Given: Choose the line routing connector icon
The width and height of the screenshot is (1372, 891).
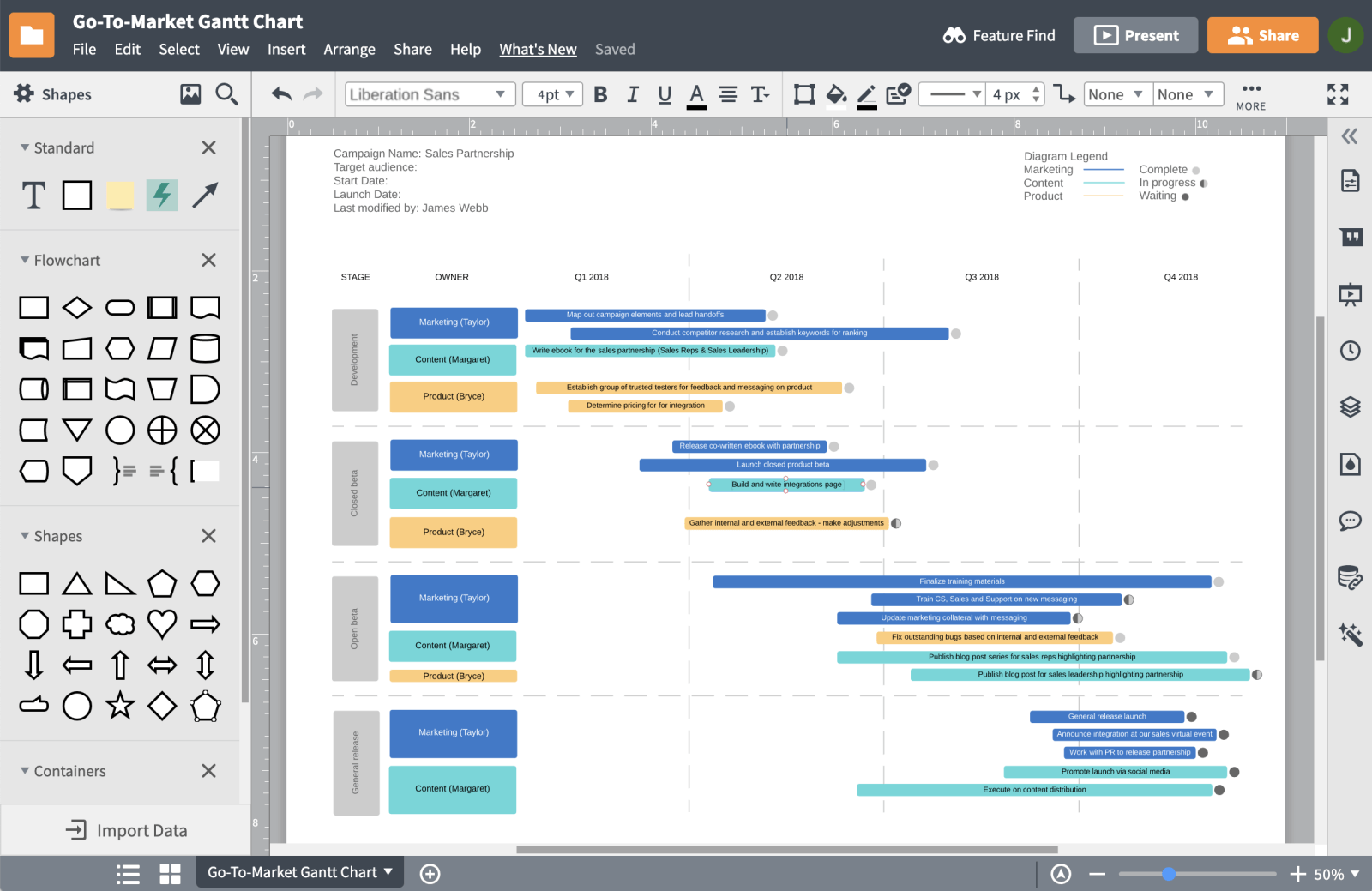Looking at the screenshot, I should [1064, 94].
